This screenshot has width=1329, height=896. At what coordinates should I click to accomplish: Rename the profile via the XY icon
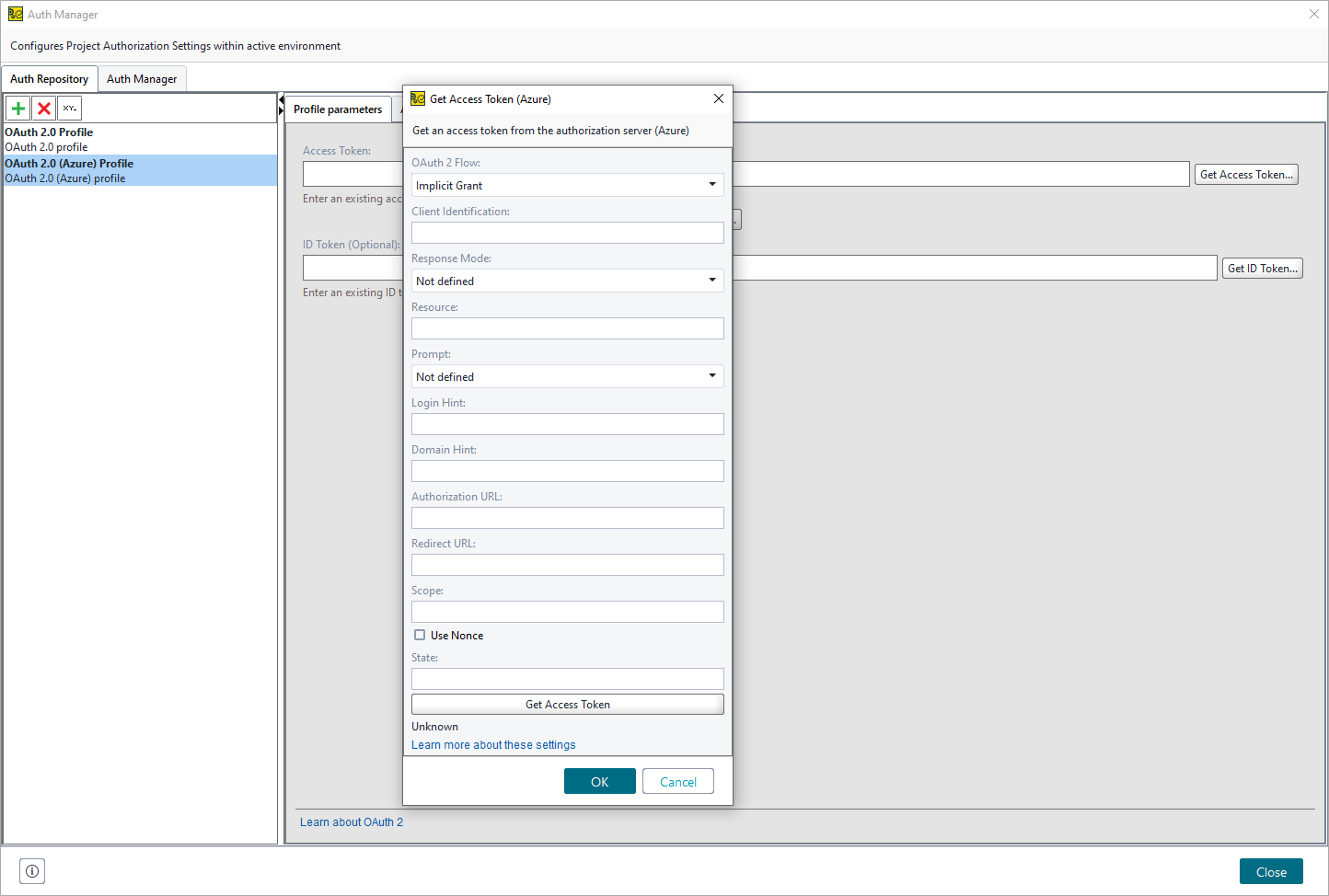coord(69,108)
